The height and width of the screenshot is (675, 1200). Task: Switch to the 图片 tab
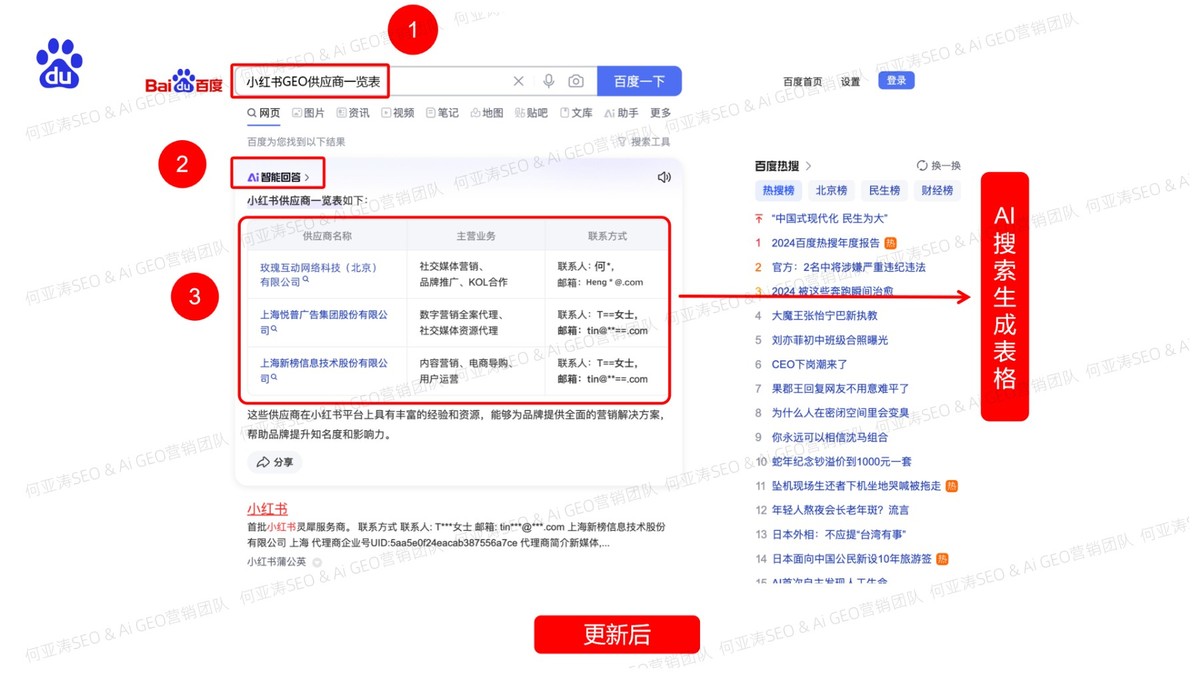[308, 113]
